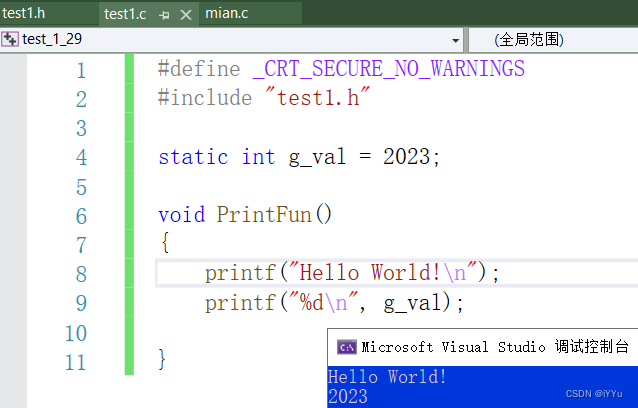
Task: Close the test1.c tab
Action: 186,15
